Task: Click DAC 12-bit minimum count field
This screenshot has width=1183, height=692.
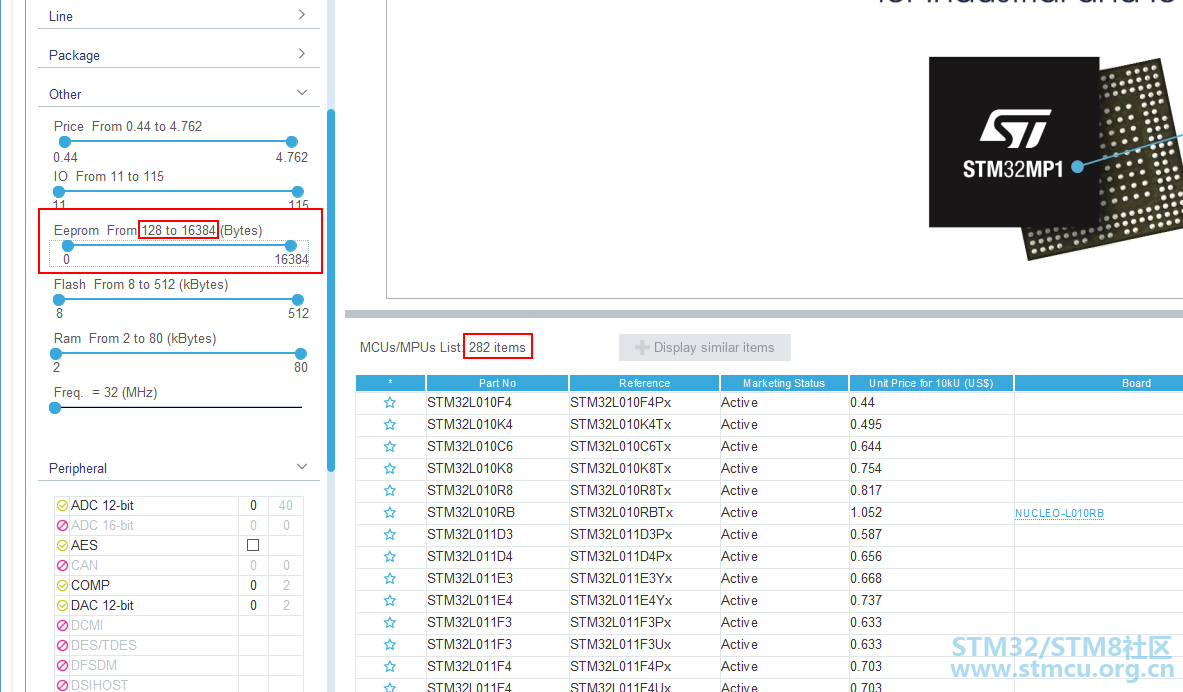Action: [254, 605]
